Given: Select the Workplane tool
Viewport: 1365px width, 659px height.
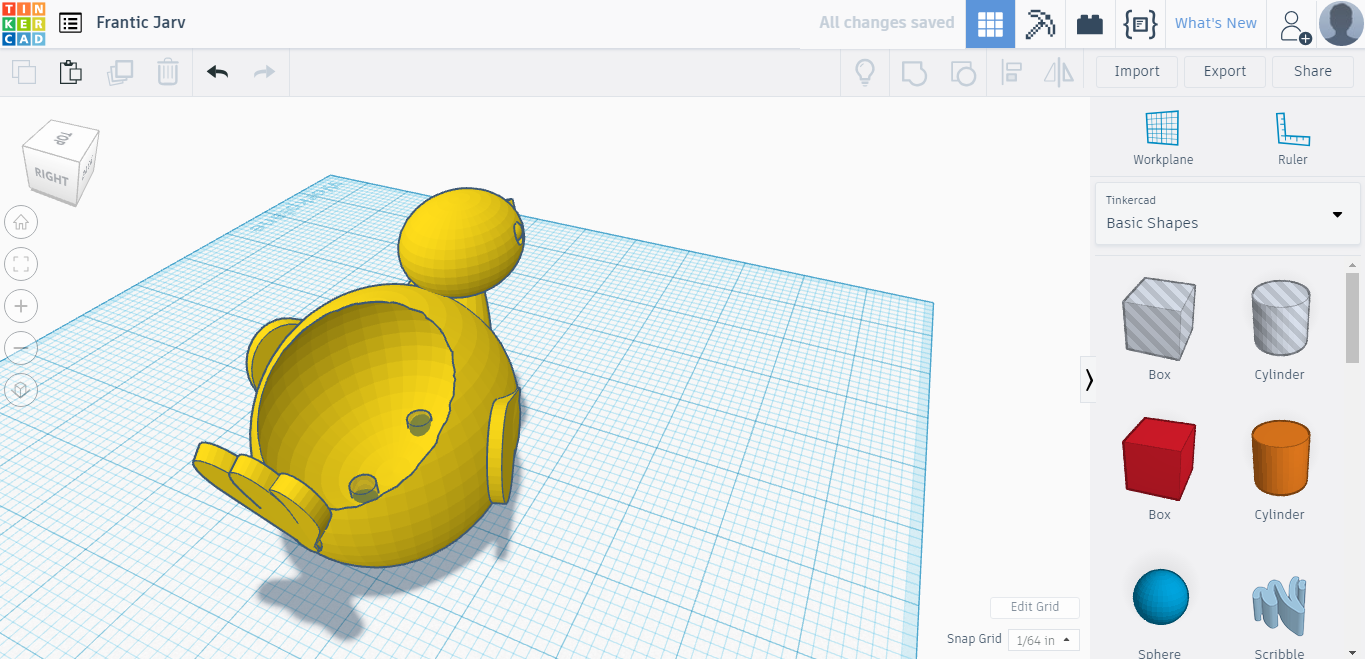Looking at the screenshot, I should click(1163, 138).
